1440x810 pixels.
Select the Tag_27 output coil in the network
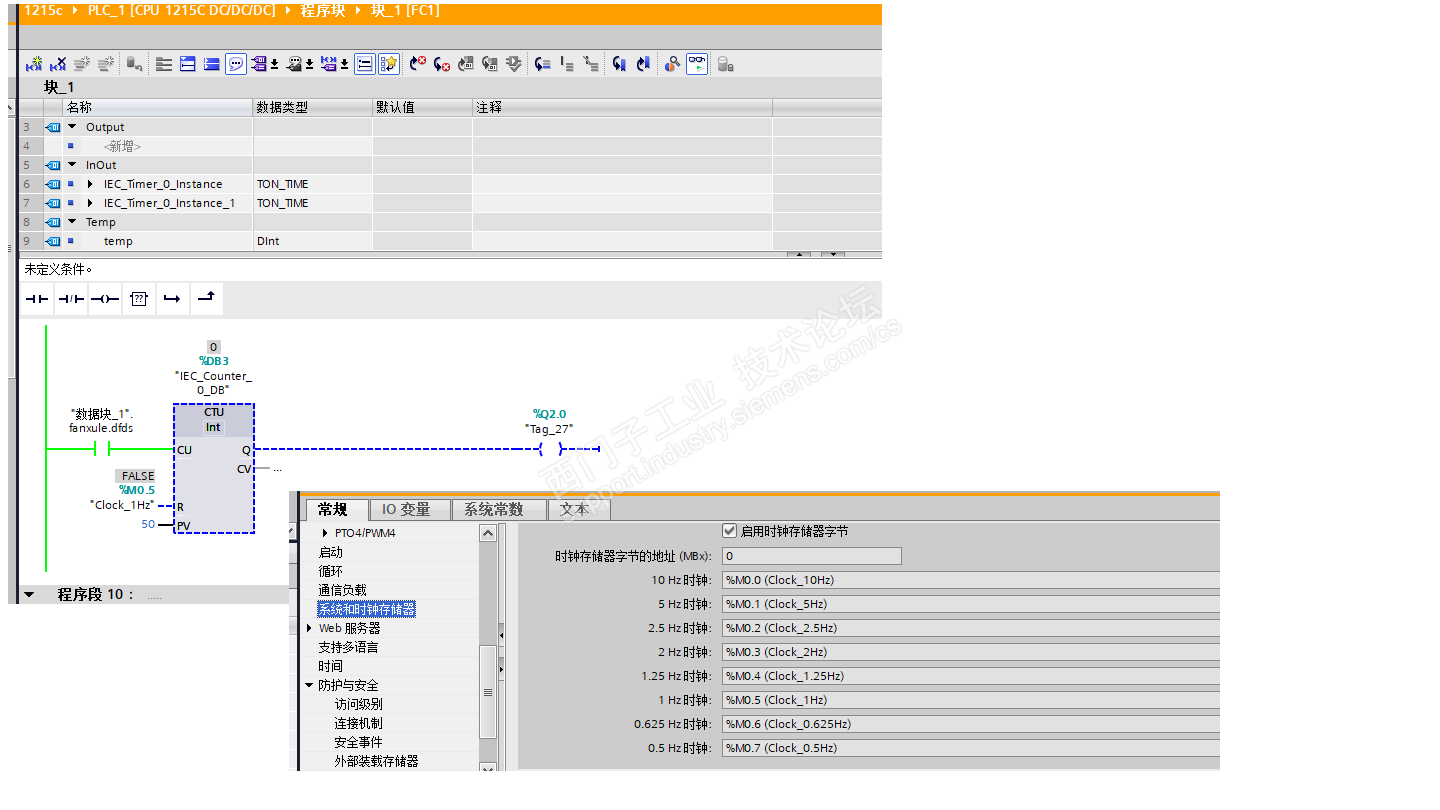tap(550, 449)
